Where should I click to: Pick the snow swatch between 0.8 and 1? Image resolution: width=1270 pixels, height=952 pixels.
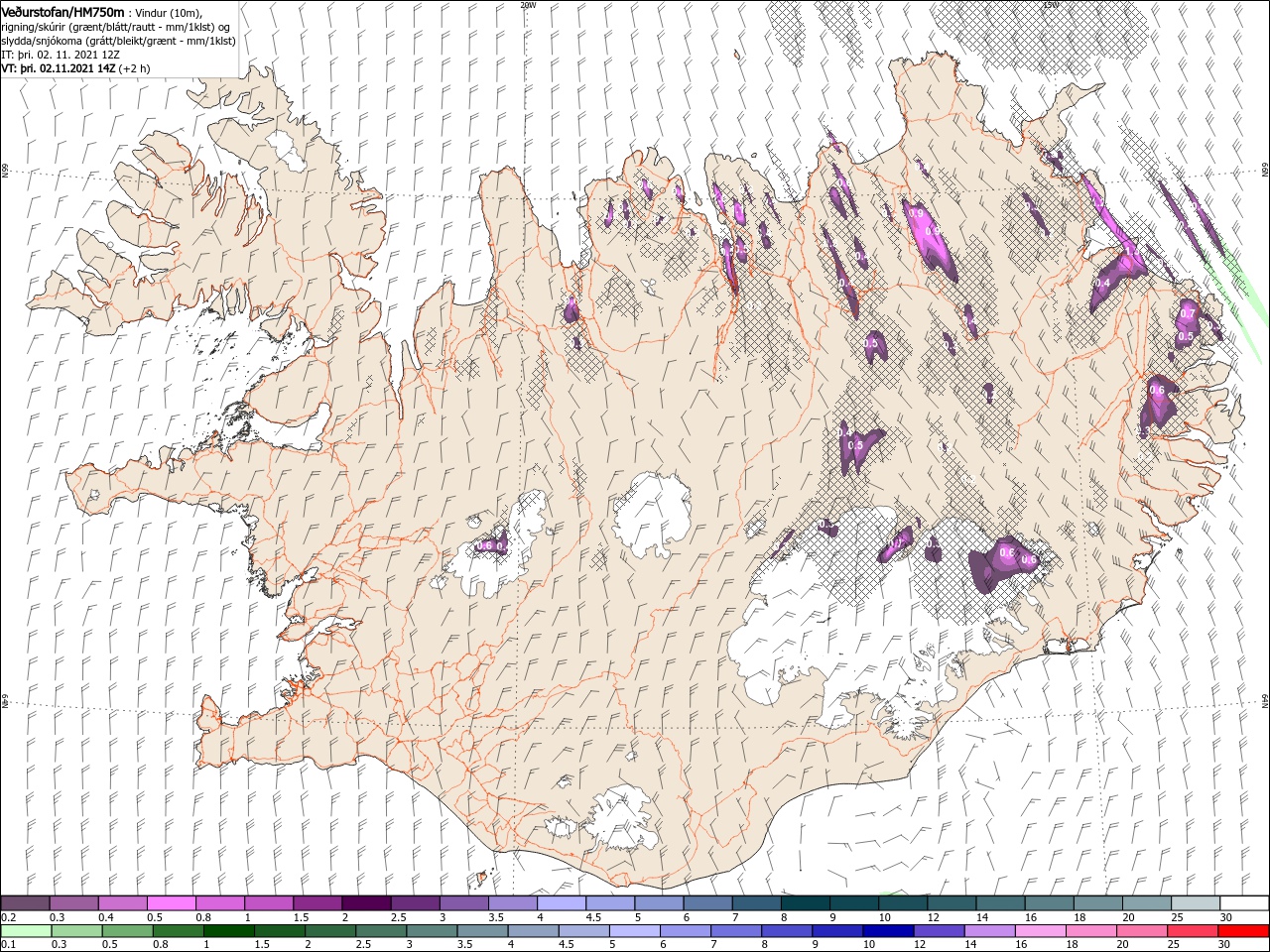219,903
